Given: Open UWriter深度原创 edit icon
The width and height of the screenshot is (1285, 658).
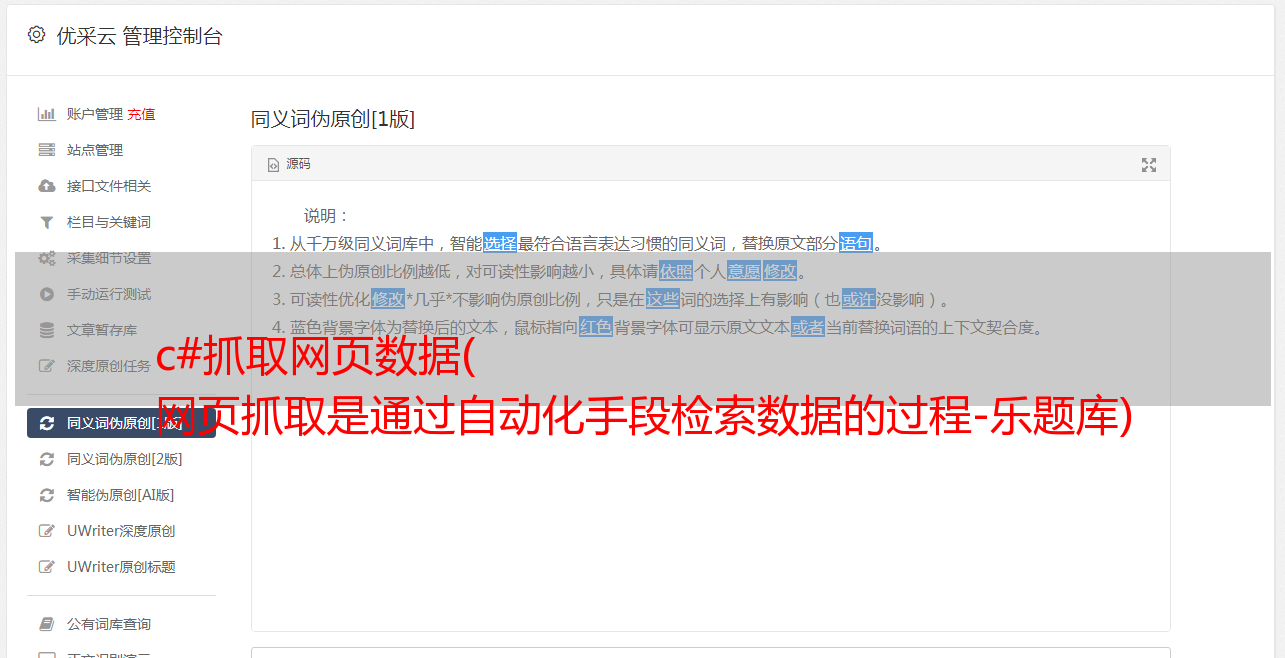Looking at the screenshot, I should (x=46, y=531).
